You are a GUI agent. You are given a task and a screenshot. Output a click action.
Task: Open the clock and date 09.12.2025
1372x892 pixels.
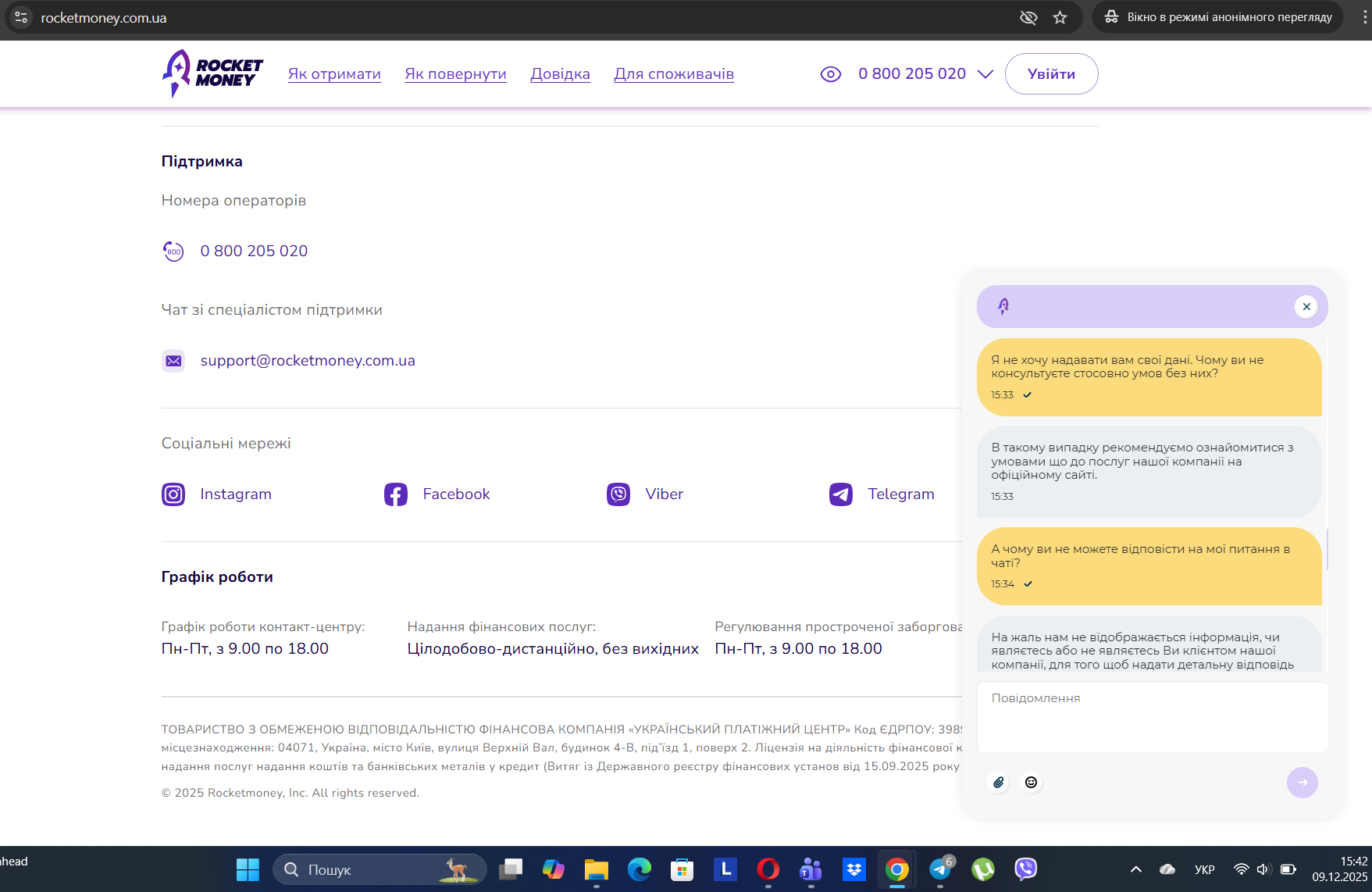pyautogui.click(x=1340, y=869)
